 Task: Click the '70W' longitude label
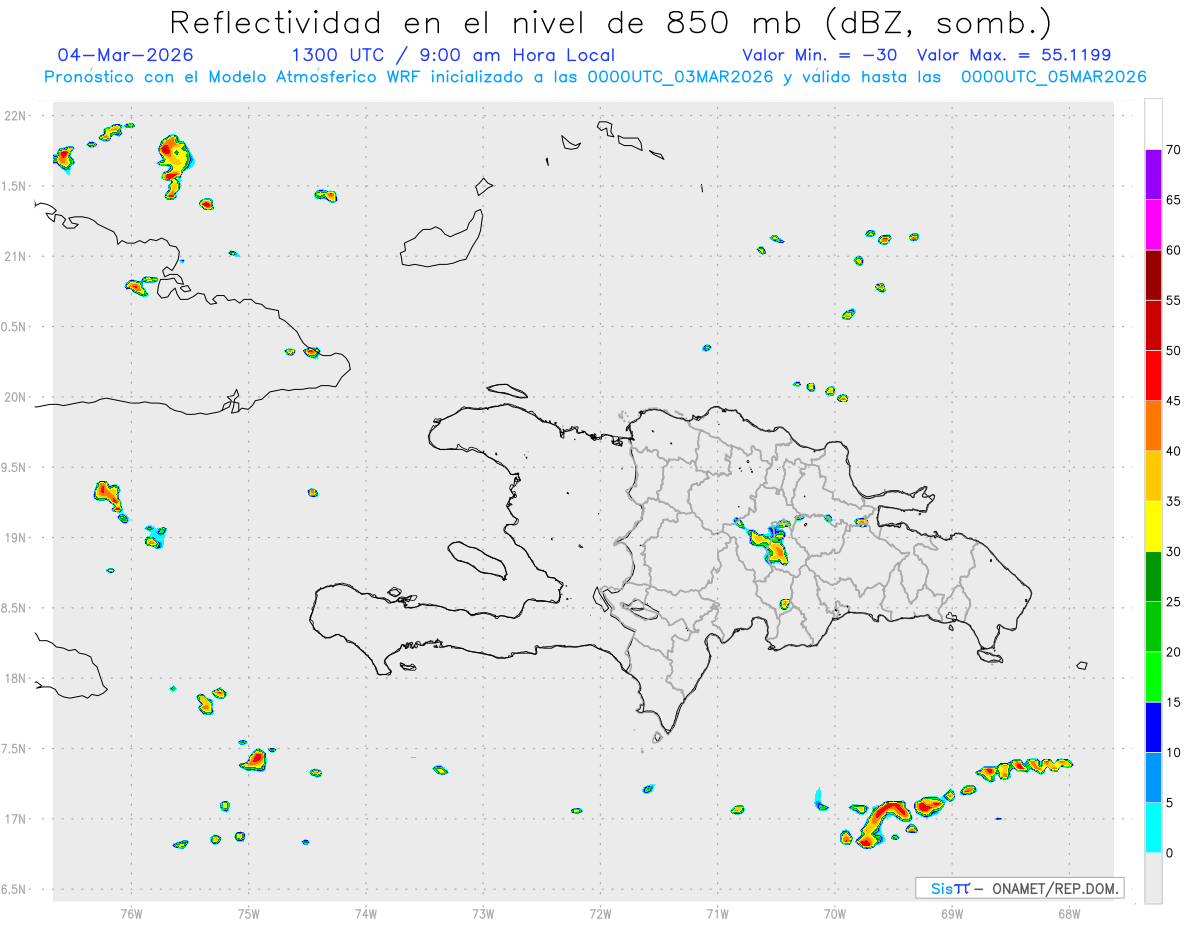[835, 914]
